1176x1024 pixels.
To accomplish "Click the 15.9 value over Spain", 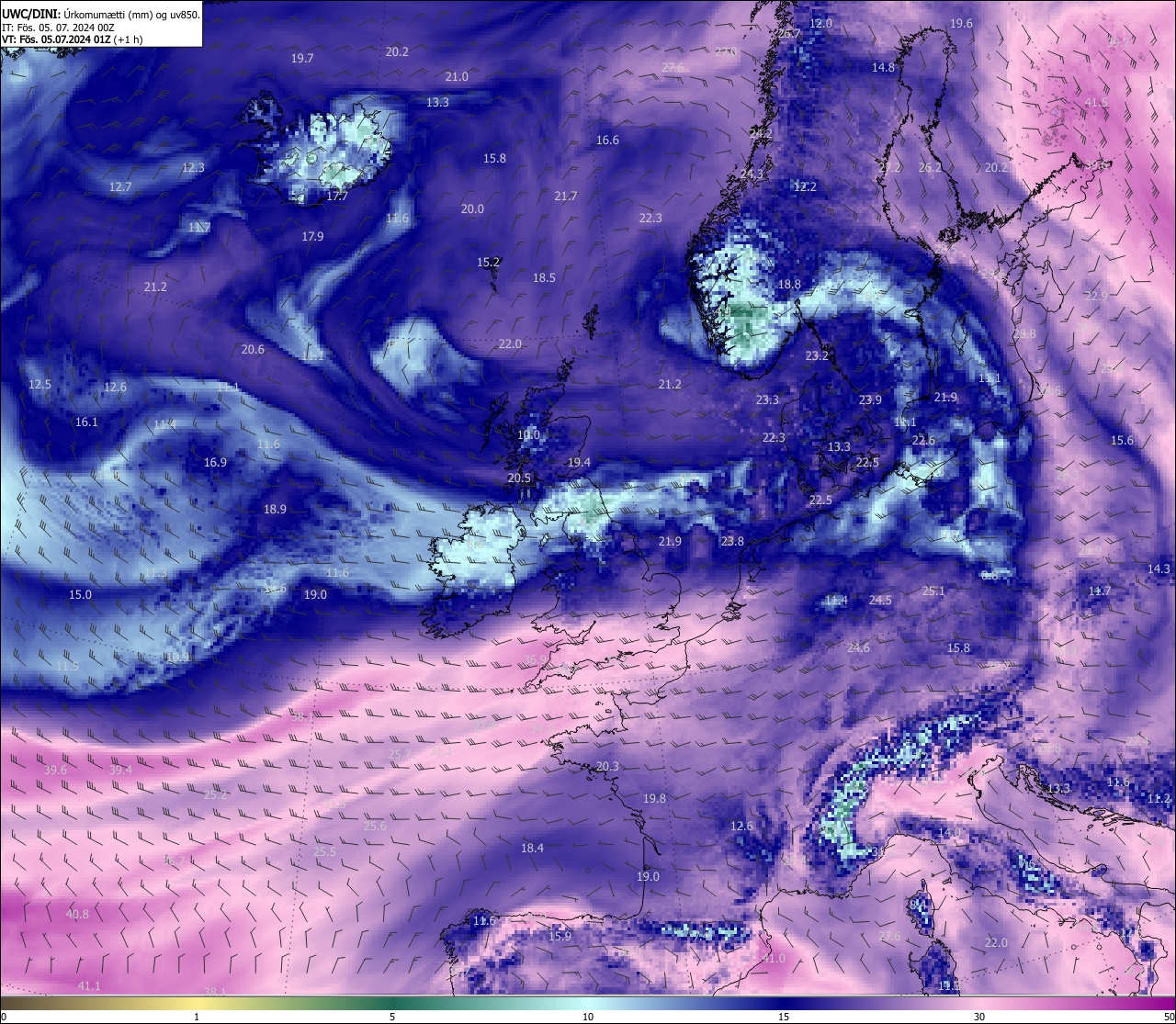I will click(560, 936).
